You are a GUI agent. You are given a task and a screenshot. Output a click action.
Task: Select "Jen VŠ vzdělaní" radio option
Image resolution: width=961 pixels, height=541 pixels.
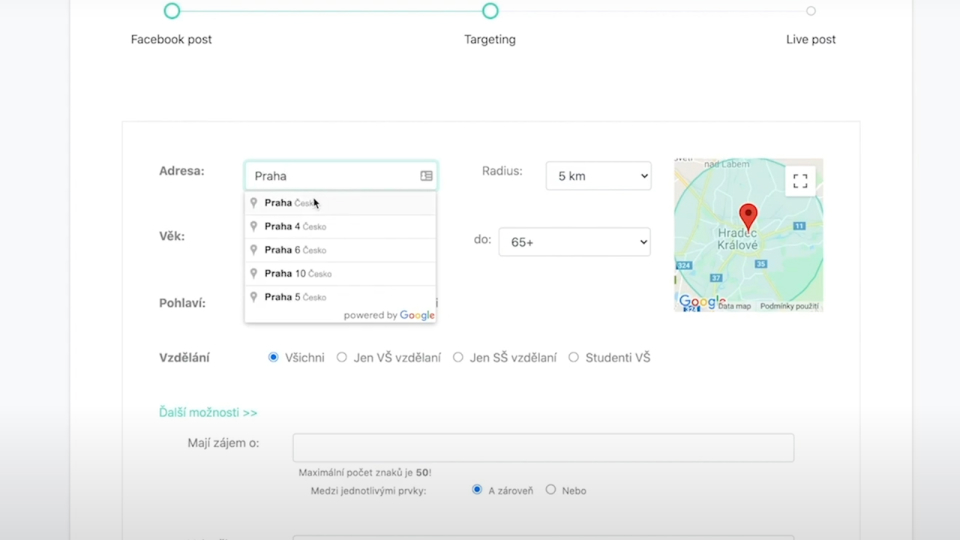tap(342, 357)
